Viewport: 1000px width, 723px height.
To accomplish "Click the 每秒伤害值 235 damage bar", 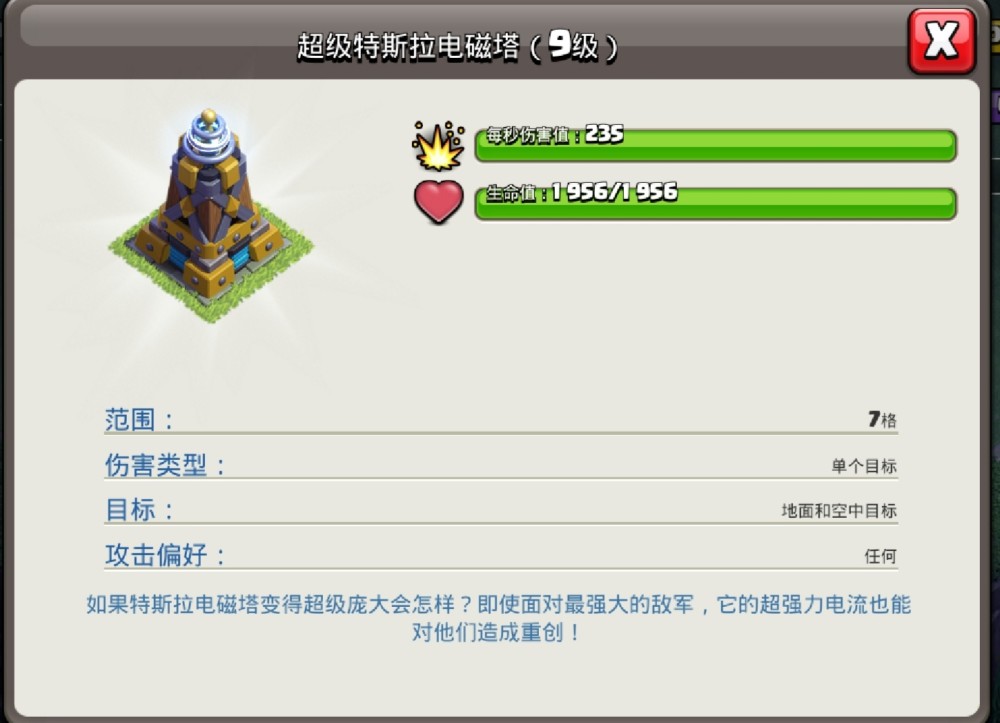I will (x=716, y=145).
